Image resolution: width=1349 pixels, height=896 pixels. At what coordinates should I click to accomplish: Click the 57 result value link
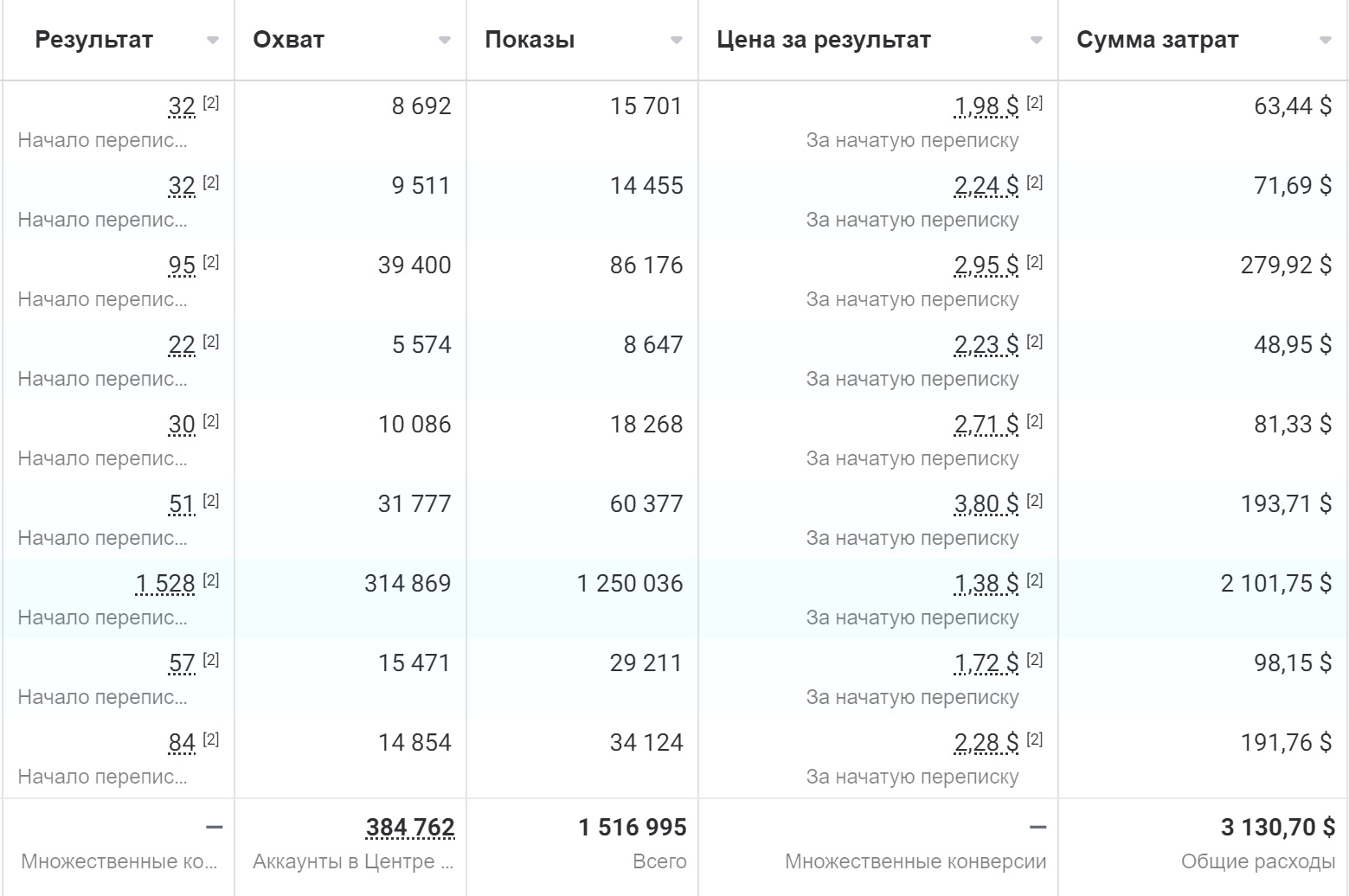(182, 663)
